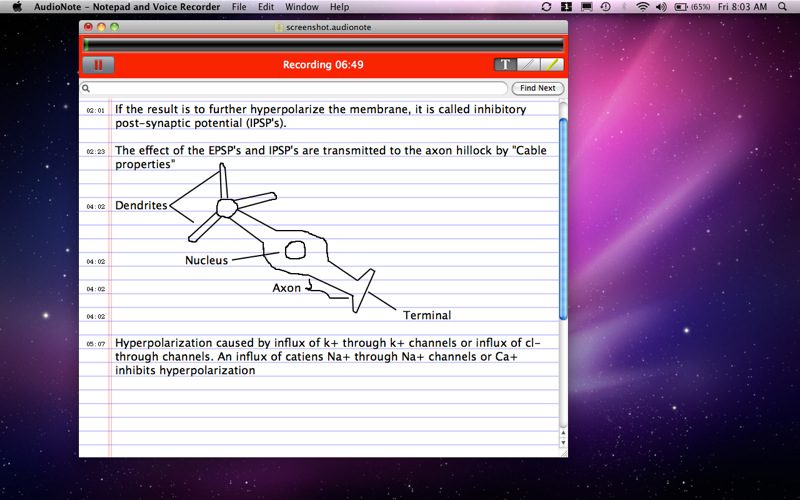
Task: Click the line starting 'If the result is'
Action: [320, 109]
